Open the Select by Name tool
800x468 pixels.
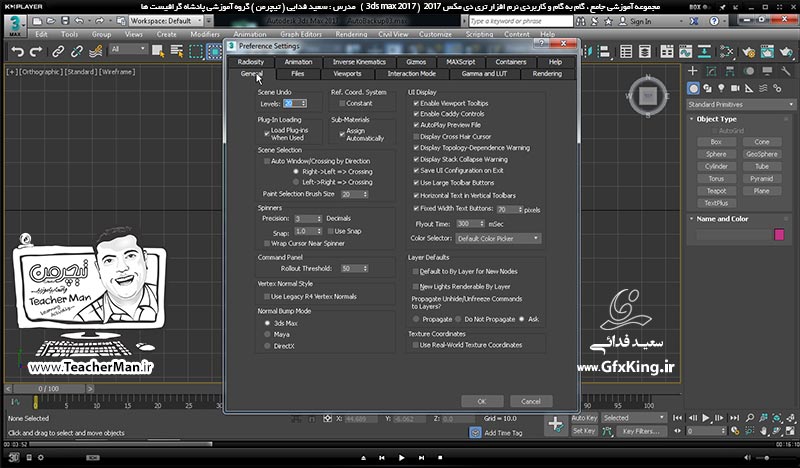click(x=177, y=52)
